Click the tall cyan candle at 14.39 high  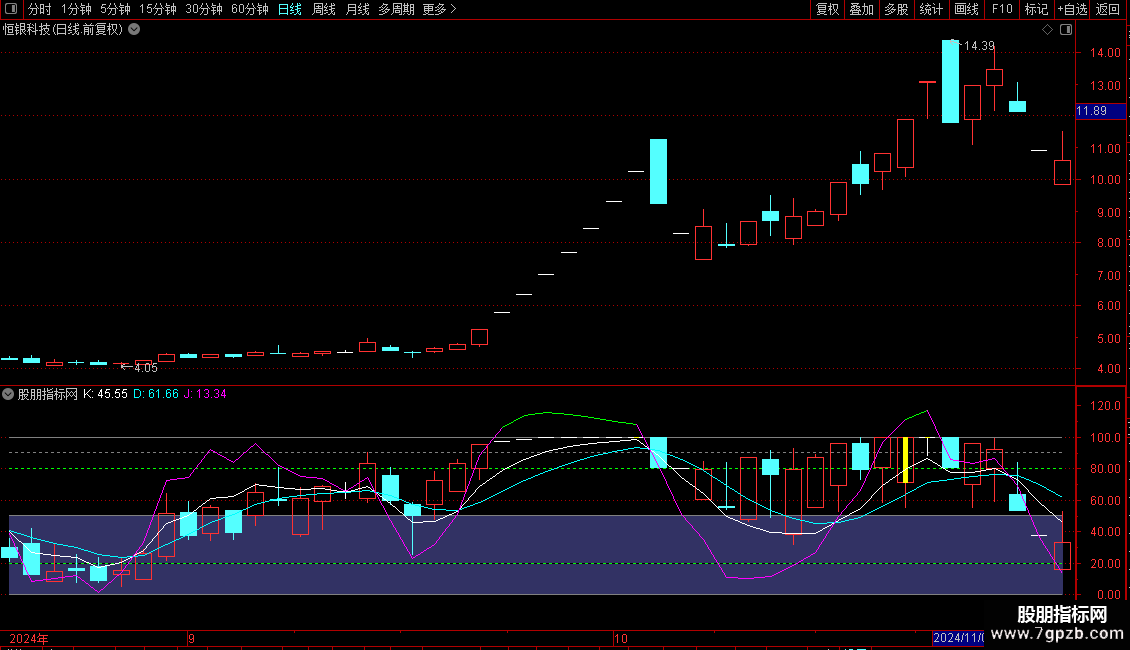[951, 81]
